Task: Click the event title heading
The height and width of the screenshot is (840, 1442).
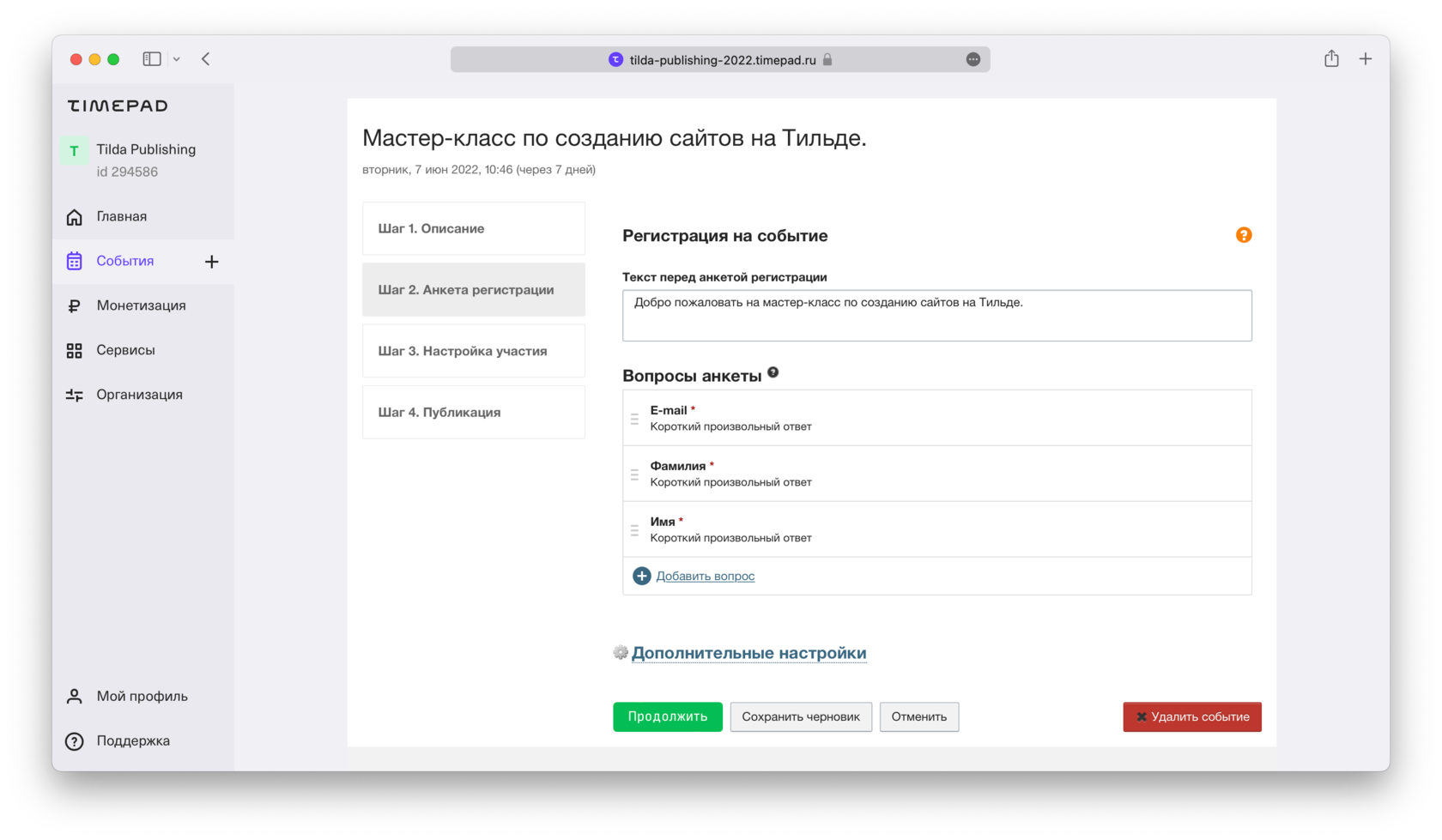Action: pos(615,138)
